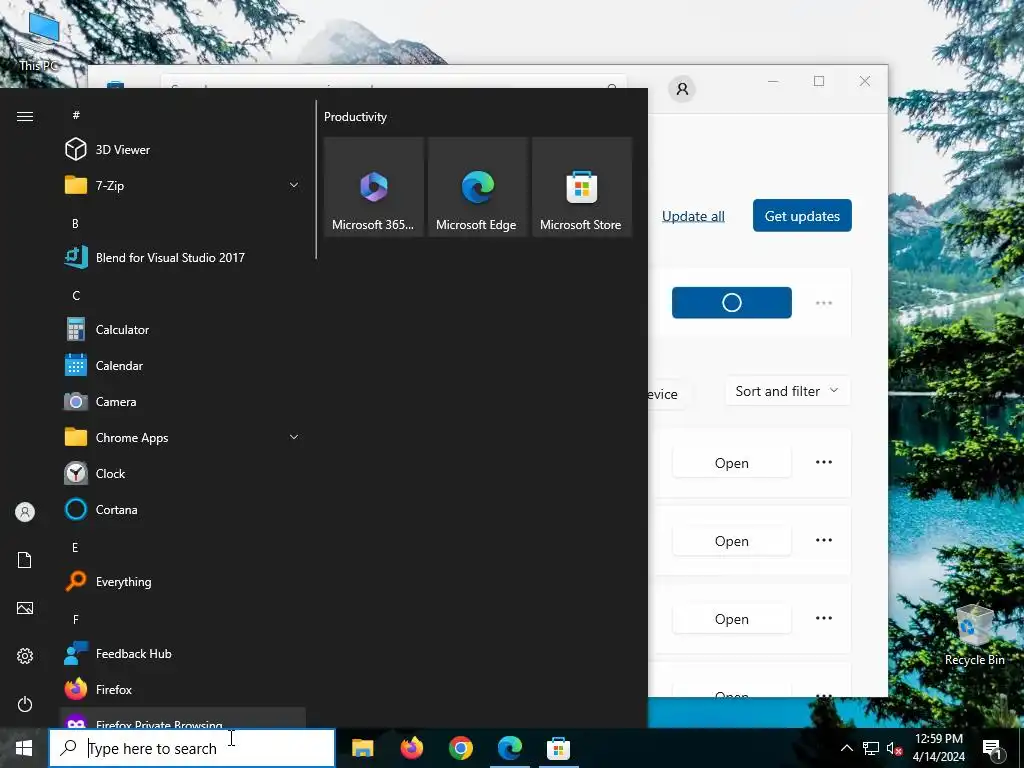Open File Explorer from the taskbar
This screenshot has width=1024, height=768.
coord(362,748)
